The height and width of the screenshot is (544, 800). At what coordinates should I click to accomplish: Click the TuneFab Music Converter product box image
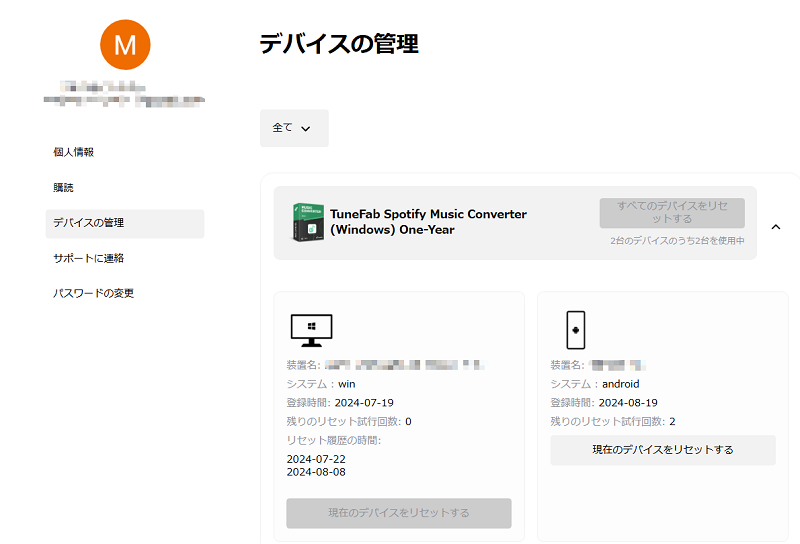(x=308, y=222)
